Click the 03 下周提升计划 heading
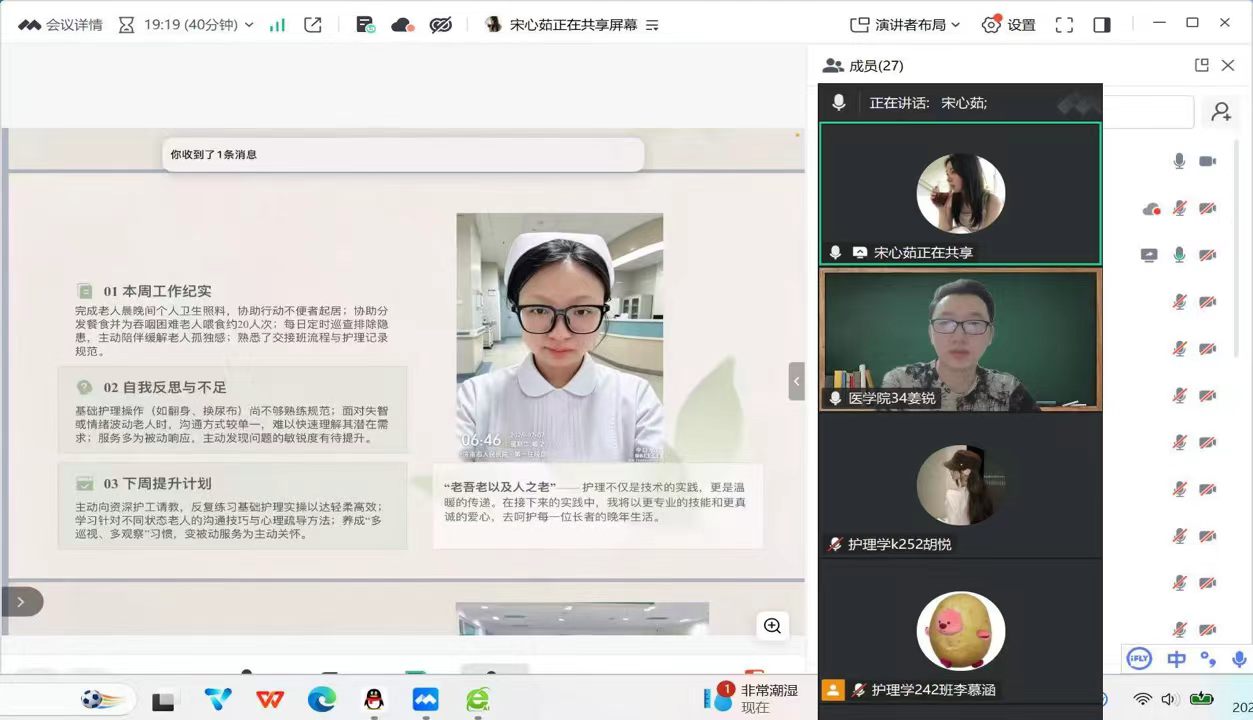The image size is (1253, 720). click(x=158, y=483)
